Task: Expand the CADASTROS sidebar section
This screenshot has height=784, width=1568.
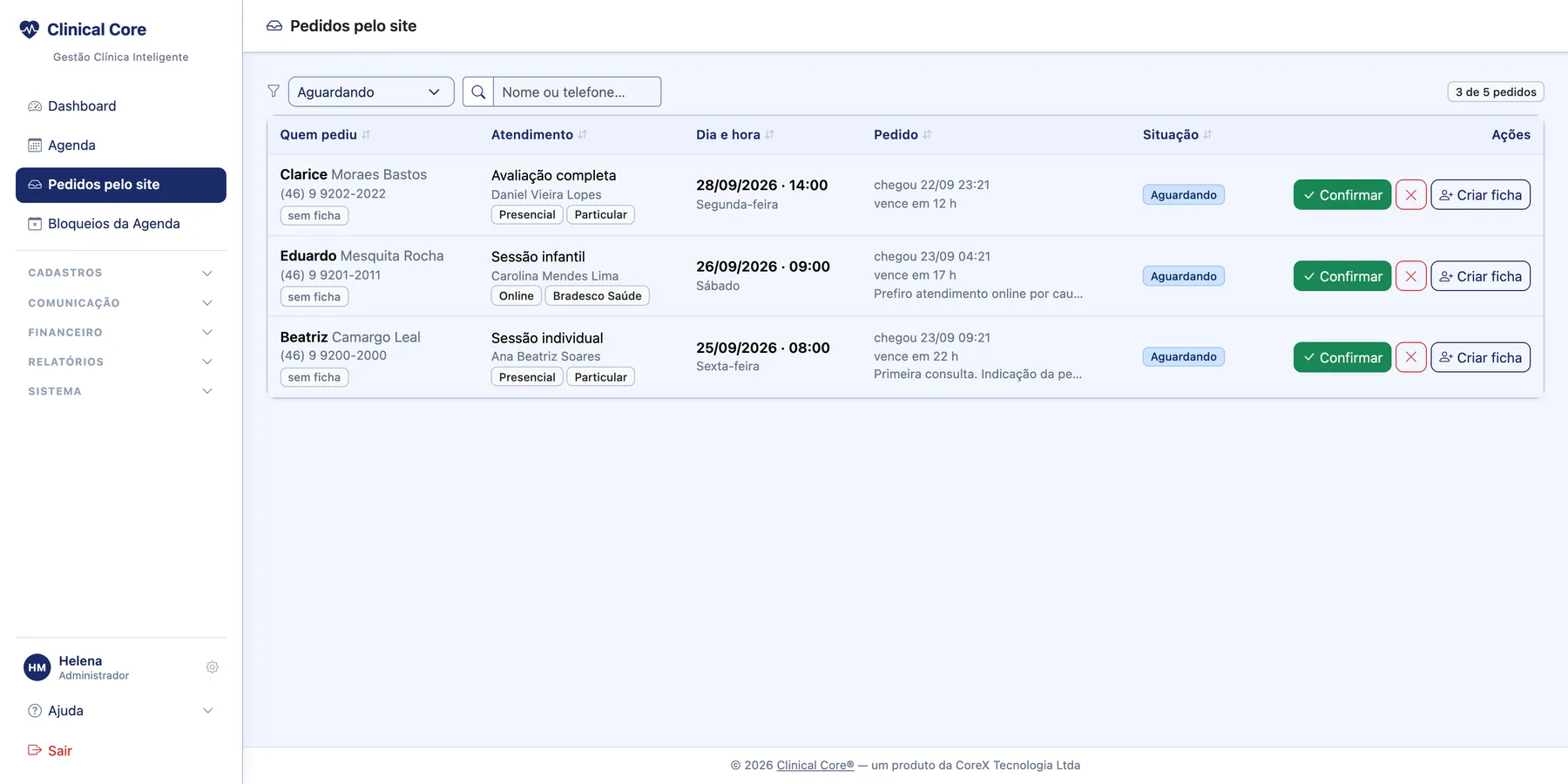Action: (x=121, y=273)
